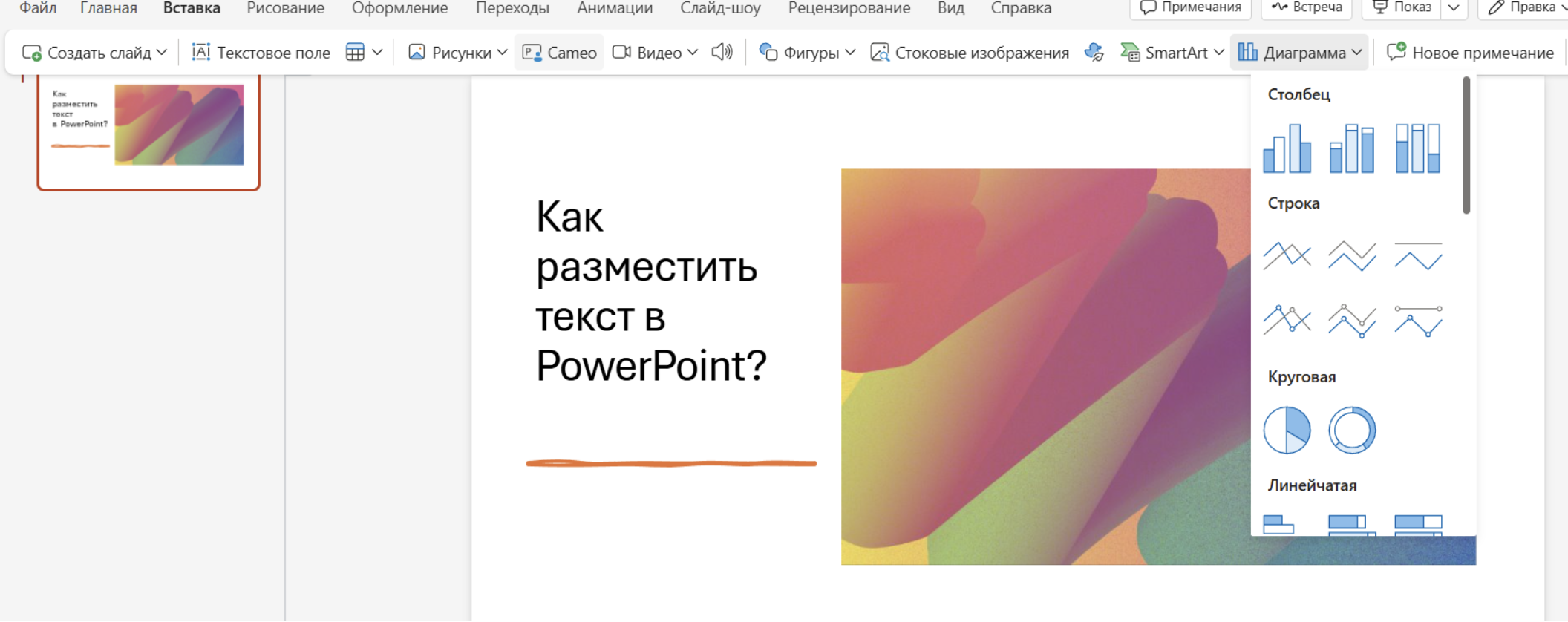Click the chart gallery scrollbar
This screenshot has width=1568, height=622.
1466,145
